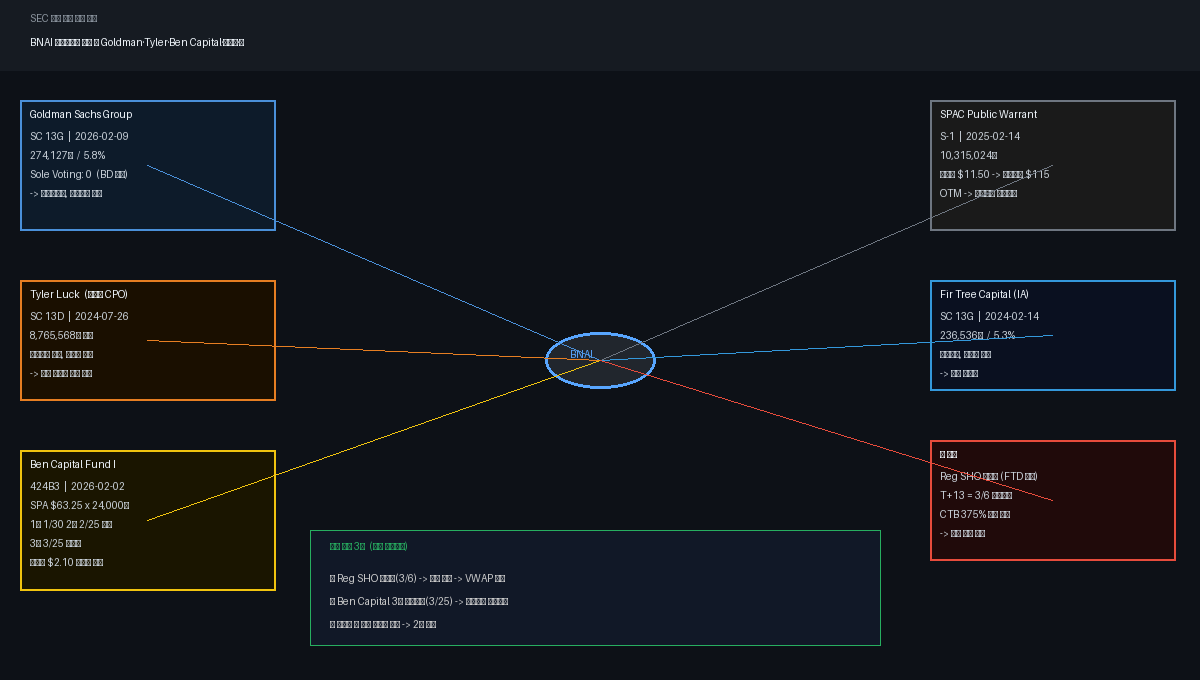Click the 'Fir Tree Capital (IA)' title

[x=984, y=295]
